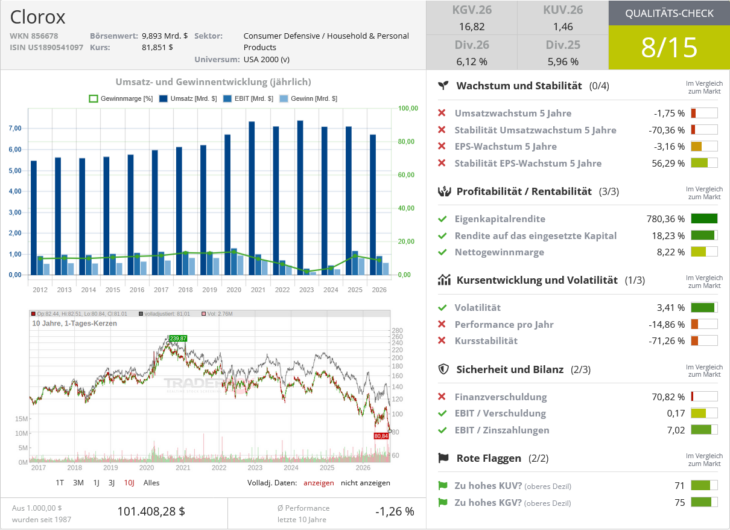Click the red X next to Finanzverschuldung

click(x=442, y=397)
